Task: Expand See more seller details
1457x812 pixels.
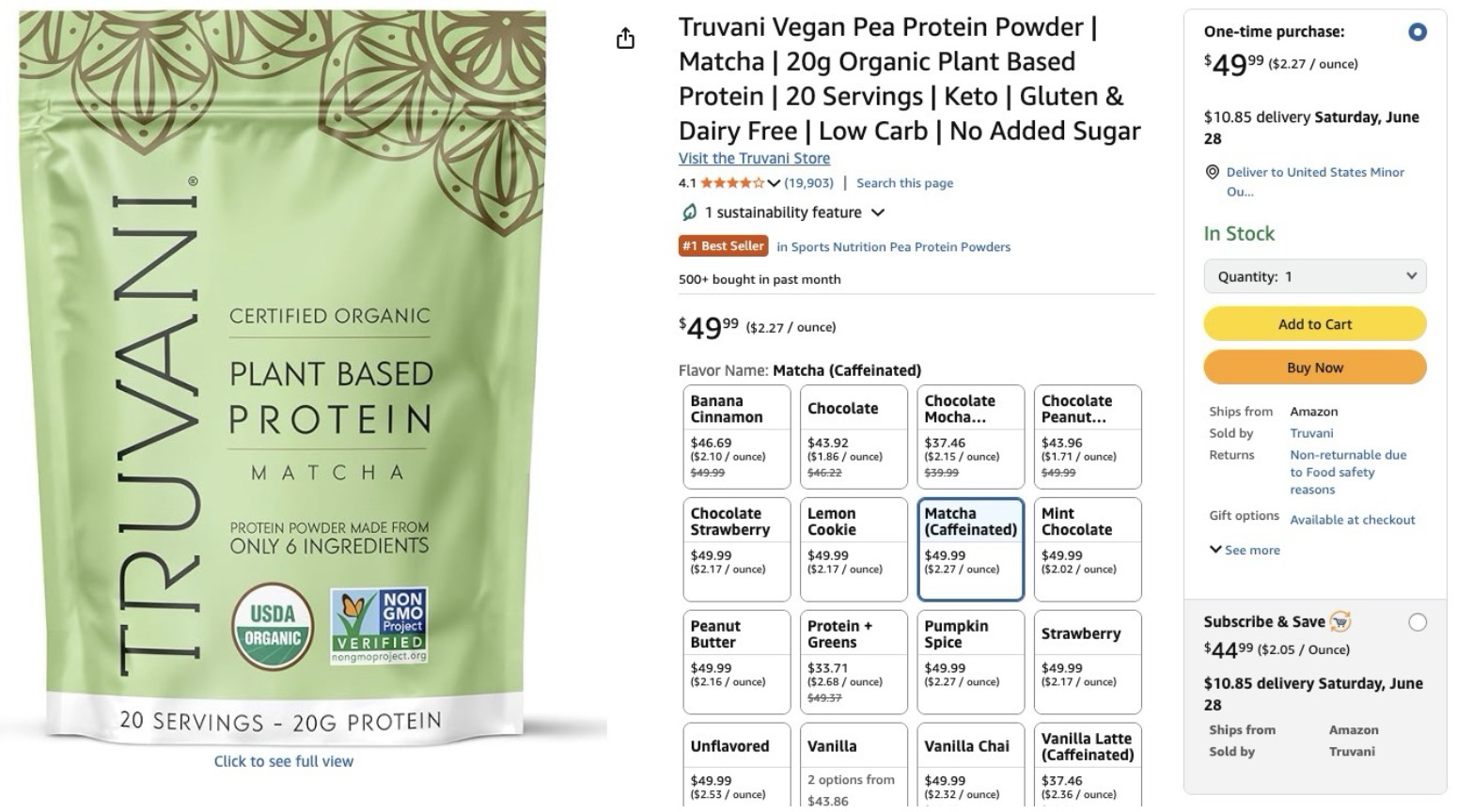Action: coord(1245,550)
